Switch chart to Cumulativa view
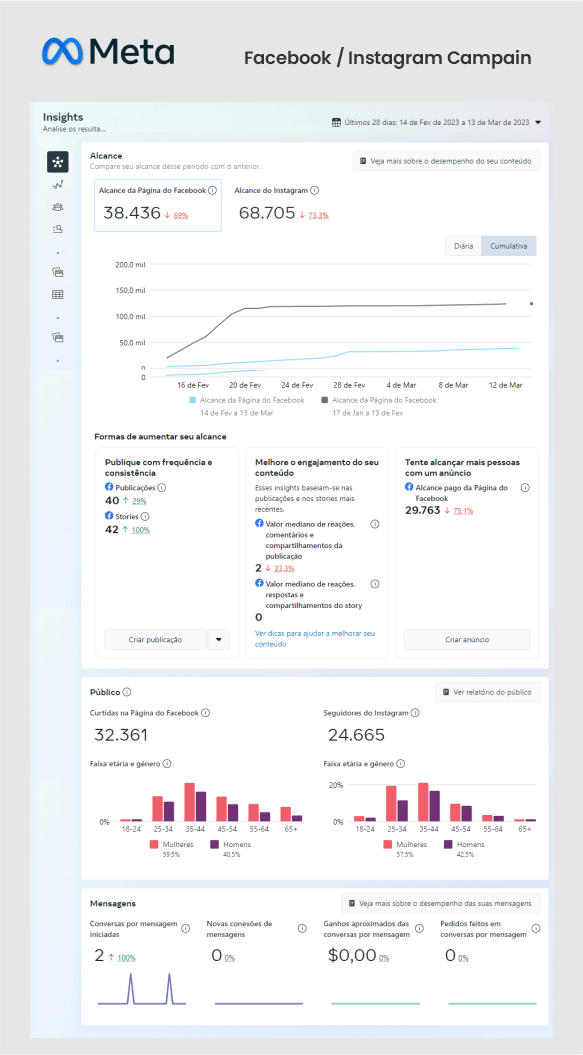This screenshot has width=583, height=1055. coord(509,246)
